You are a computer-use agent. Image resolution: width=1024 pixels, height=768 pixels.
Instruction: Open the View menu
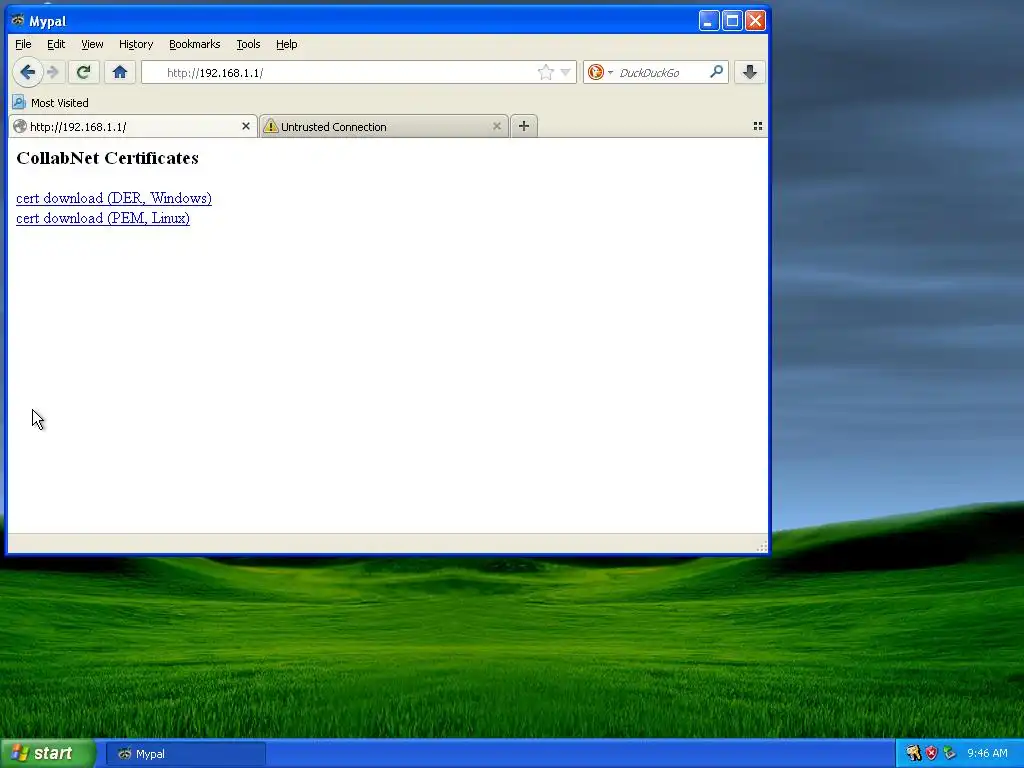coord(92,44)
